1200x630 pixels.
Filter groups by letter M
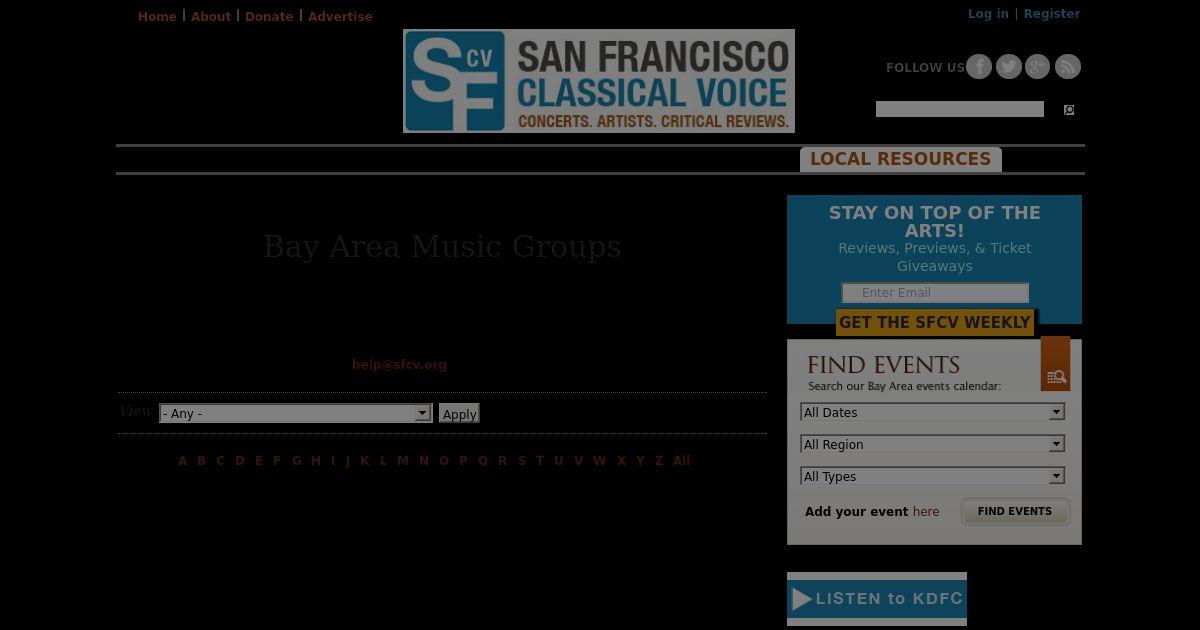point(403,461)
